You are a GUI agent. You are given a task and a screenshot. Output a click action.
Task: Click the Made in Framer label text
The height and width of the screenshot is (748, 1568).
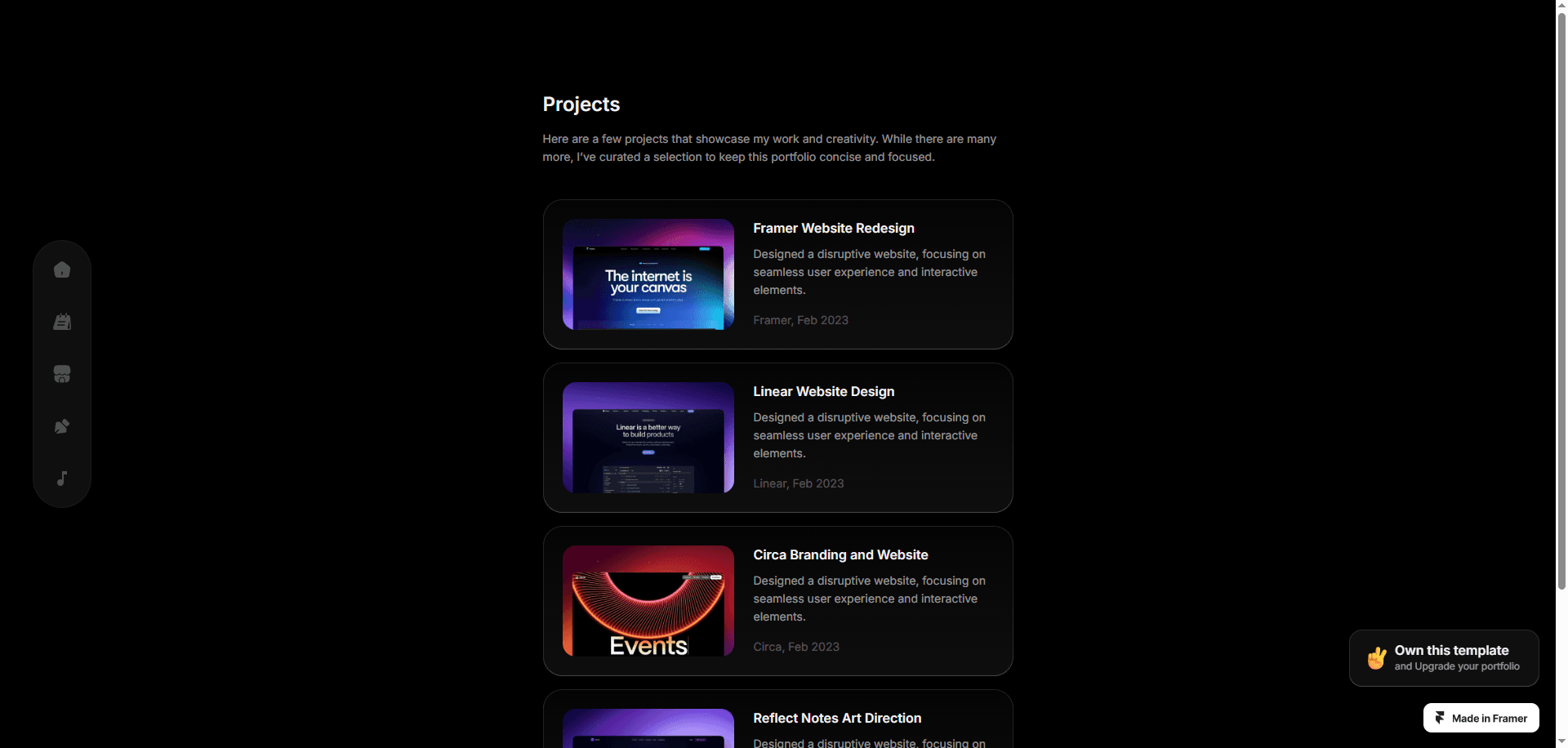1490,719
